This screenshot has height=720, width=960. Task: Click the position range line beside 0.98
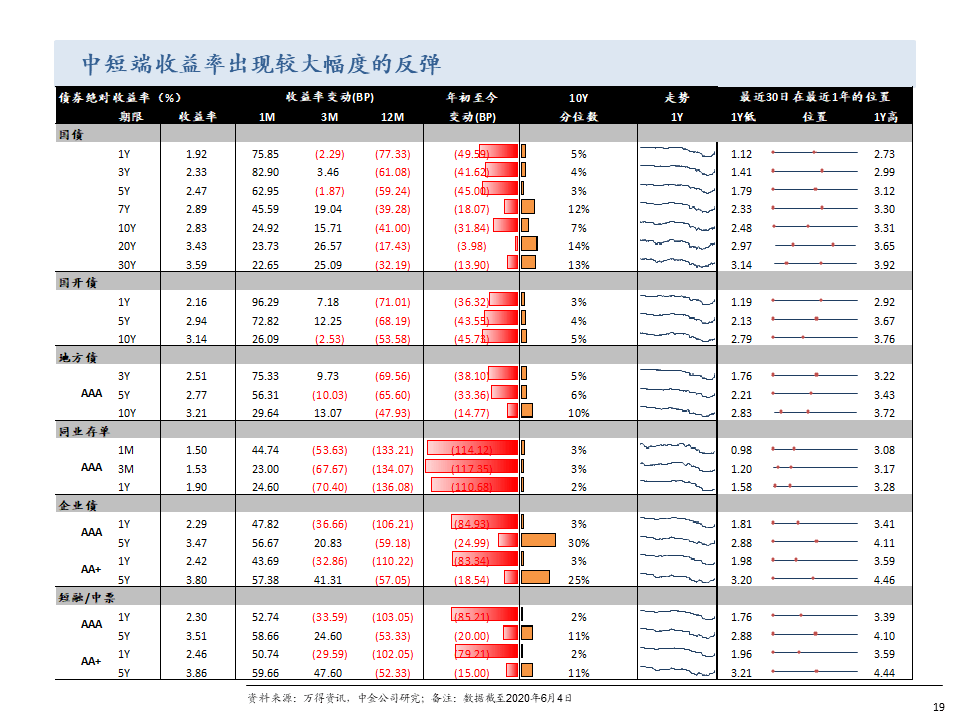tap(814, 449)
